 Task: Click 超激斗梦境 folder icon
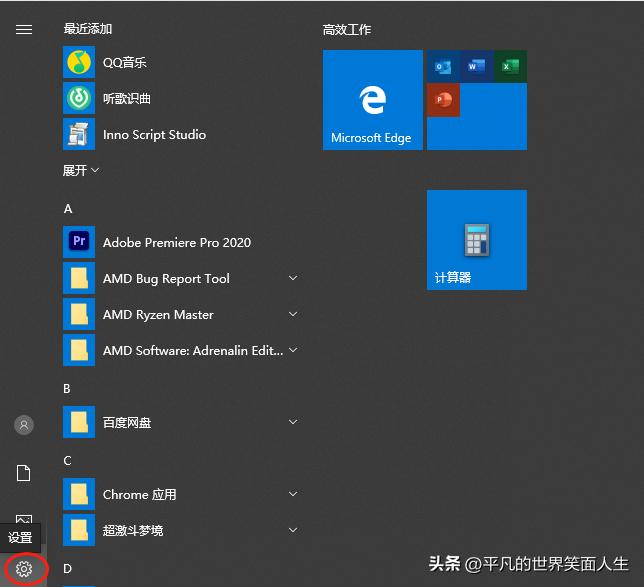tap(79, 530)
